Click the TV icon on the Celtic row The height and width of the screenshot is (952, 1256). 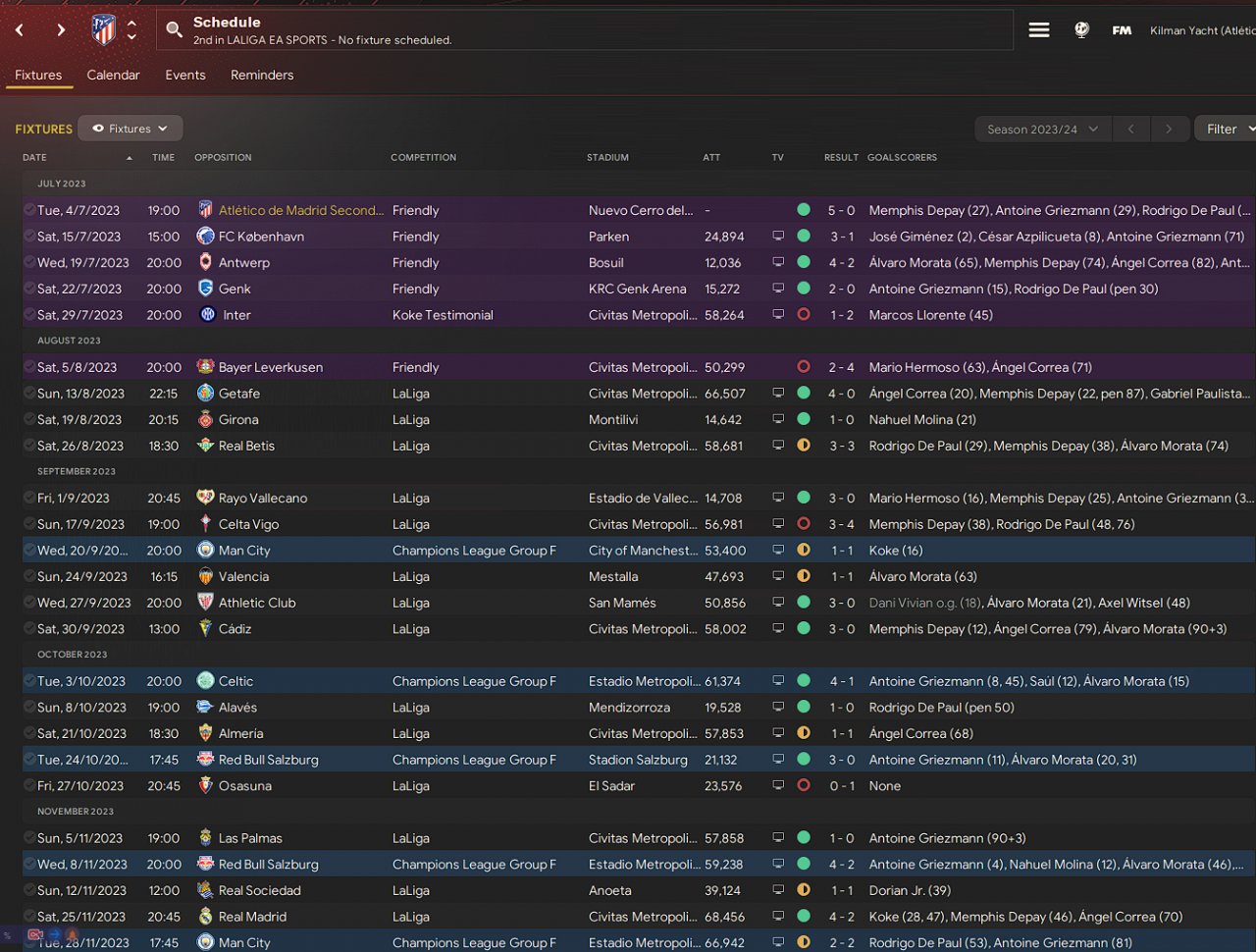point(778,681)
